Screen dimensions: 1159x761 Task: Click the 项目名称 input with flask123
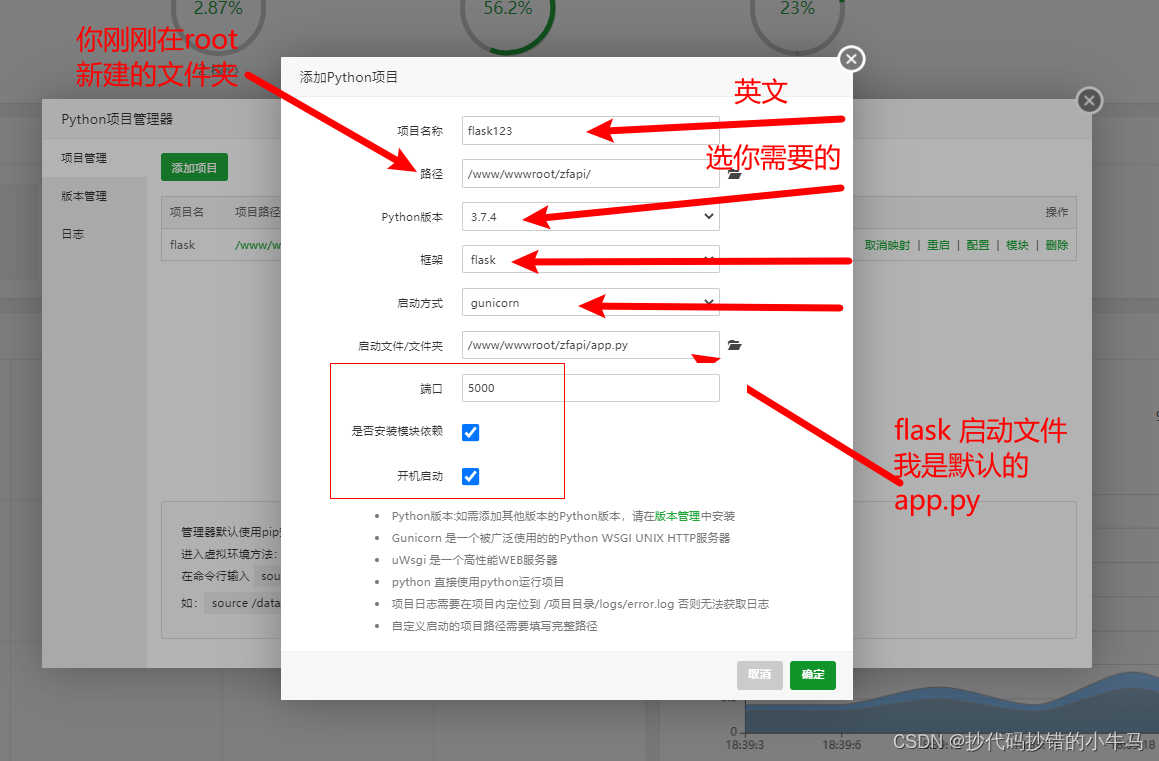click(591, 131)
